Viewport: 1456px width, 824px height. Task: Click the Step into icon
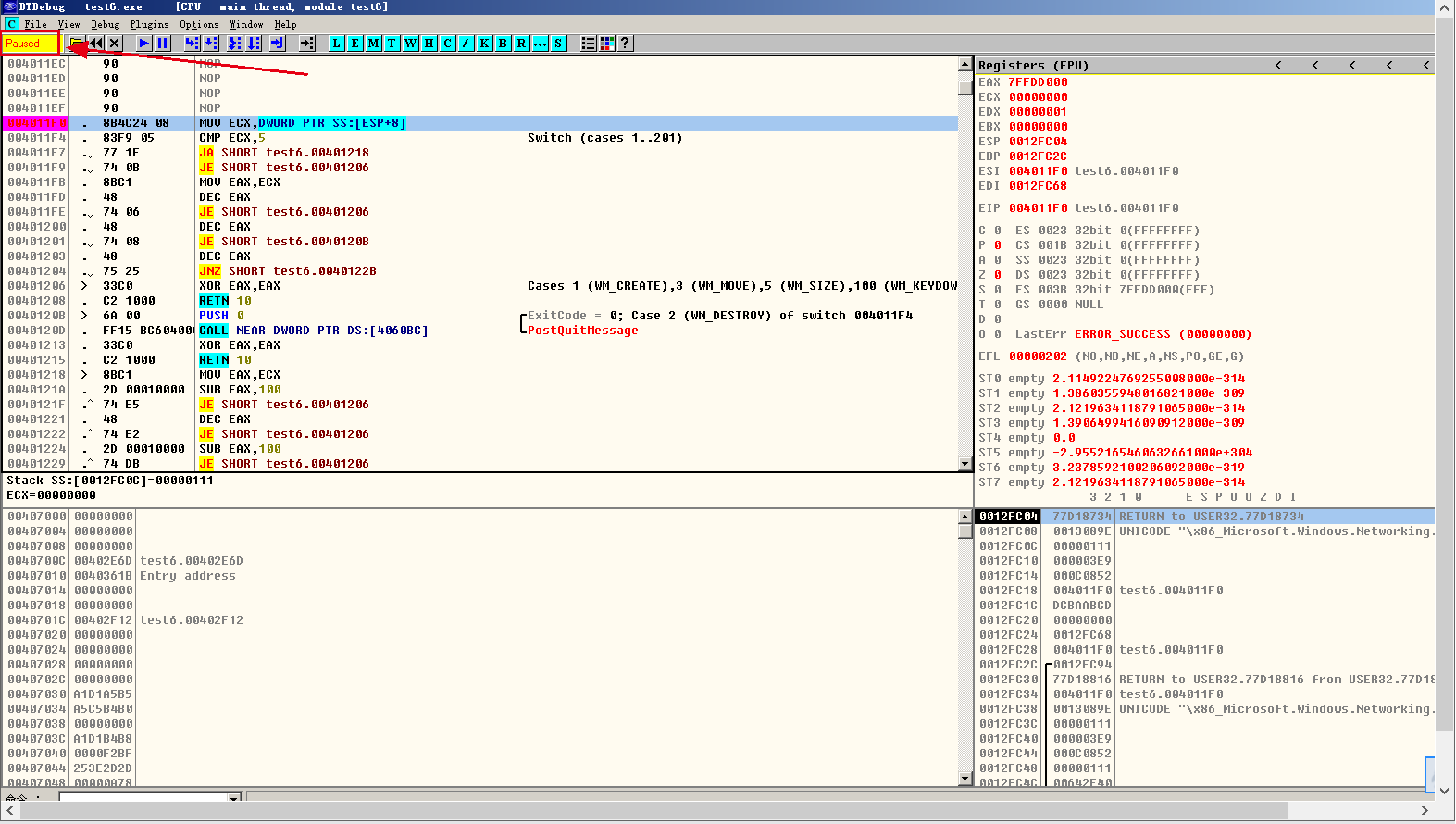(x=192, y=44)
